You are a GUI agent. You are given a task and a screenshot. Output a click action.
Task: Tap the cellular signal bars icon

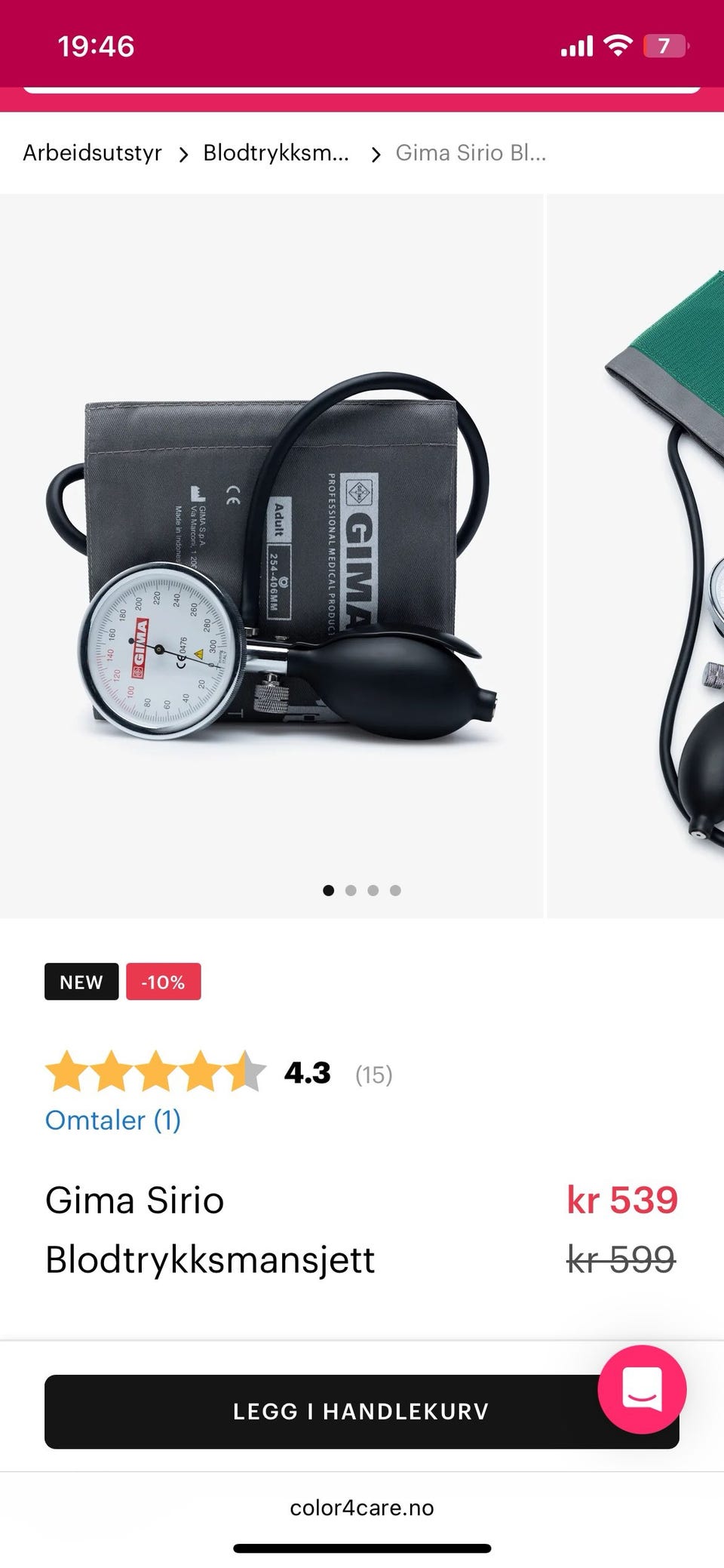point(577,46)
